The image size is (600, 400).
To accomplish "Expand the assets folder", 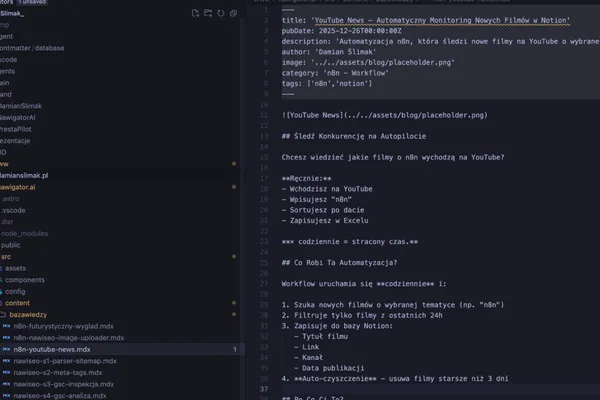I will 15,268.
